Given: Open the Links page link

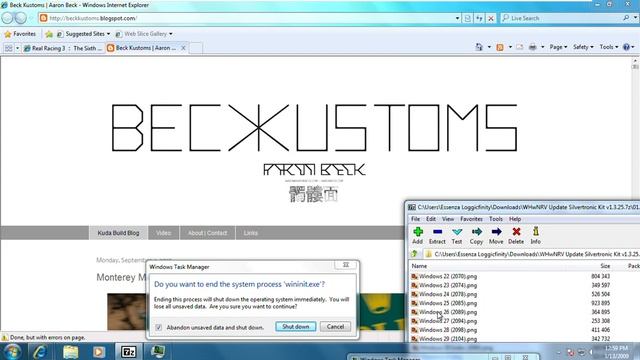Looking at the screenshot, I should (x=250, y=233).
